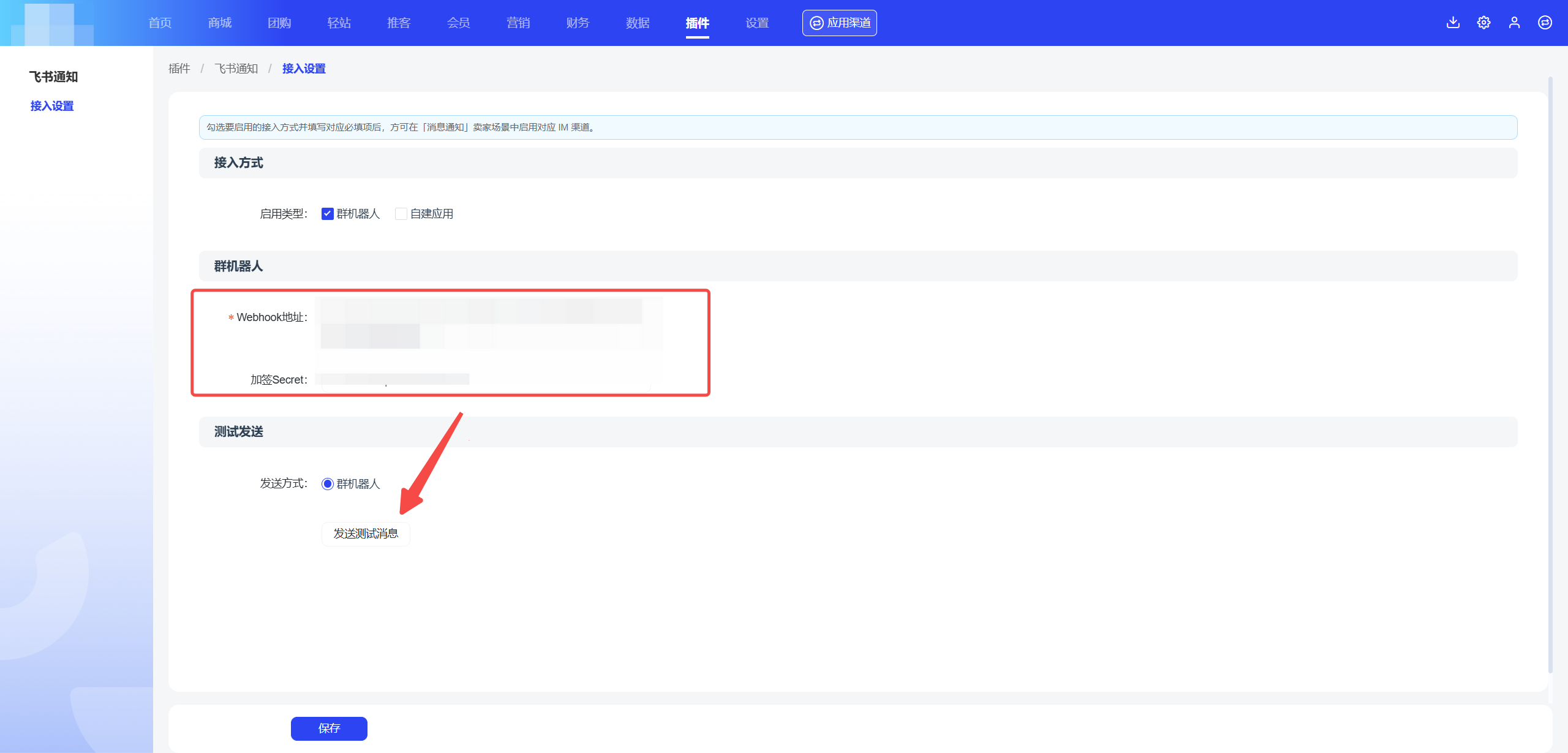The width and height of the screenshot is (1568, 753).
Task: Go to the 营销 menu
Action: click(x=518, y=23)
